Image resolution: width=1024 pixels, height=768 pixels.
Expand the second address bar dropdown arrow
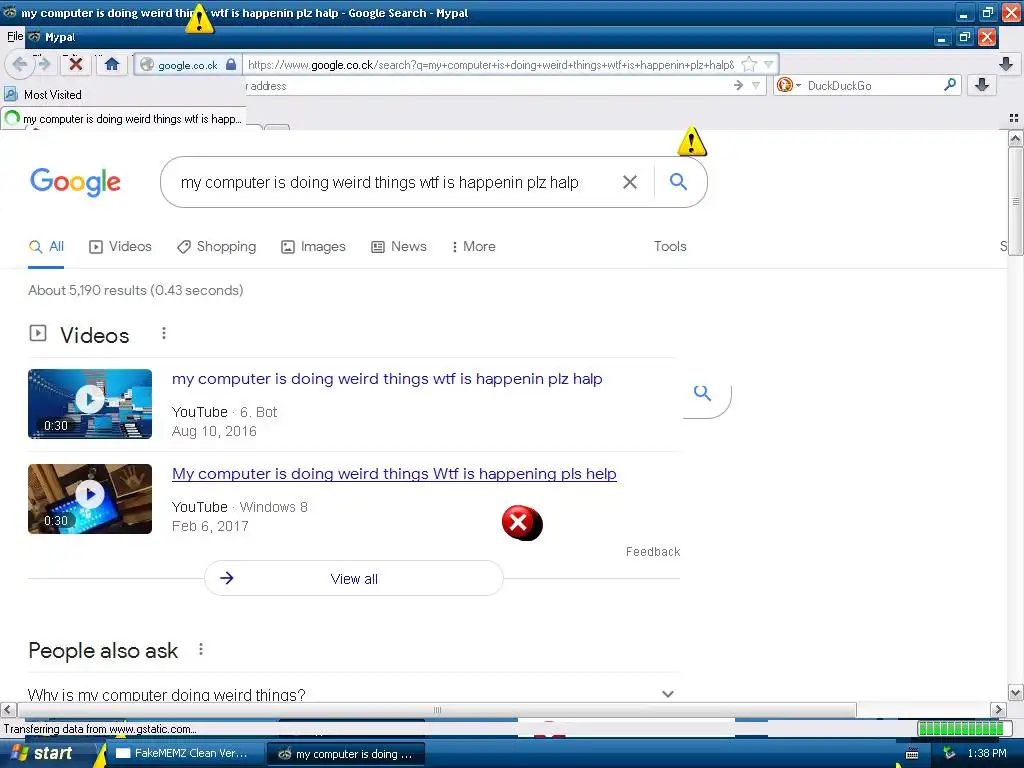tap(756, 86)
